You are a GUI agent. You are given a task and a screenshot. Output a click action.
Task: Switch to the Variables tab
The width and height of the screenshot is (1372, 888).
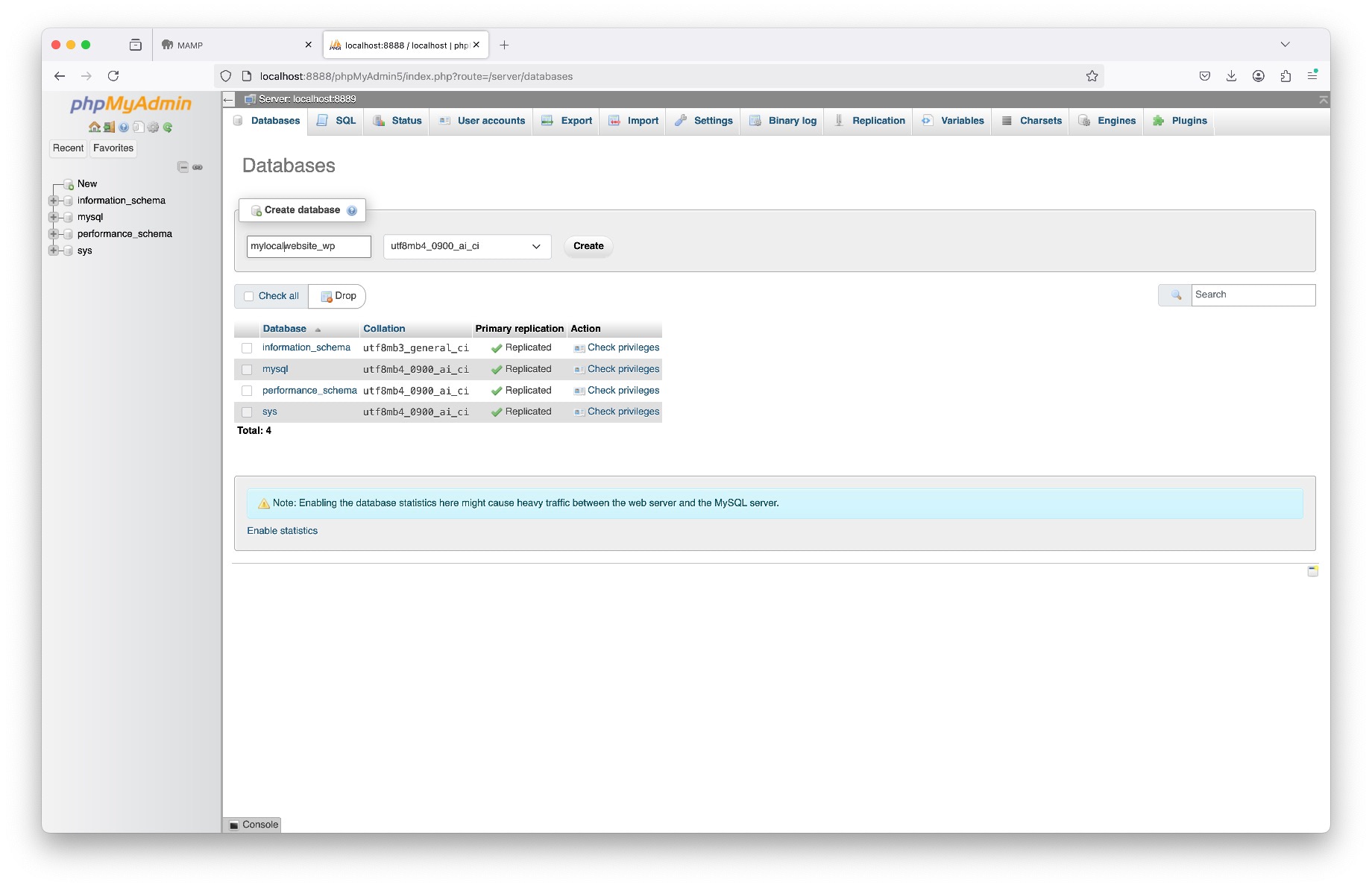tap(953, 121)
